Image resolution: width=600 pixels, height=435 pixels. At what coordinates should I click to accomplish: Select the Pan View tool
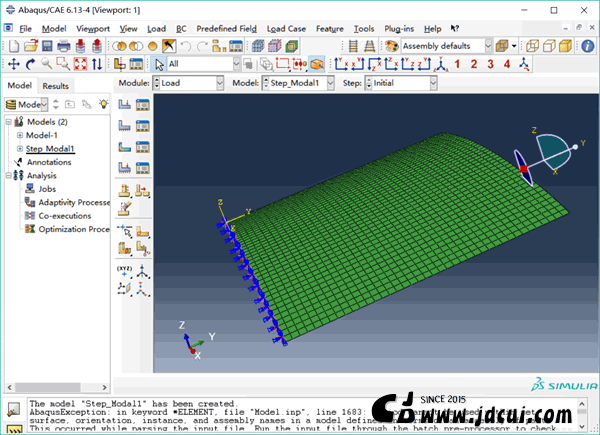coord(14,64)
